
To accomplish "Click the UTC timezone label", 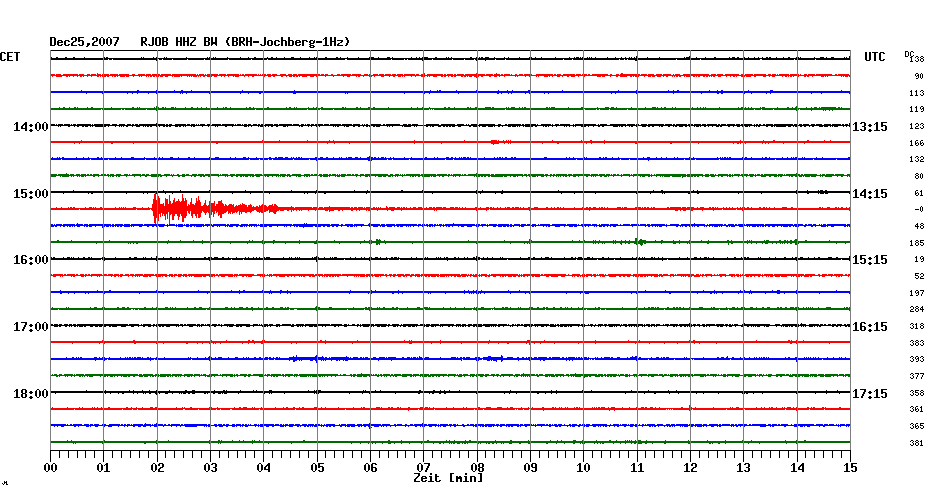I will pyautogui.click(x=875, y=57).
